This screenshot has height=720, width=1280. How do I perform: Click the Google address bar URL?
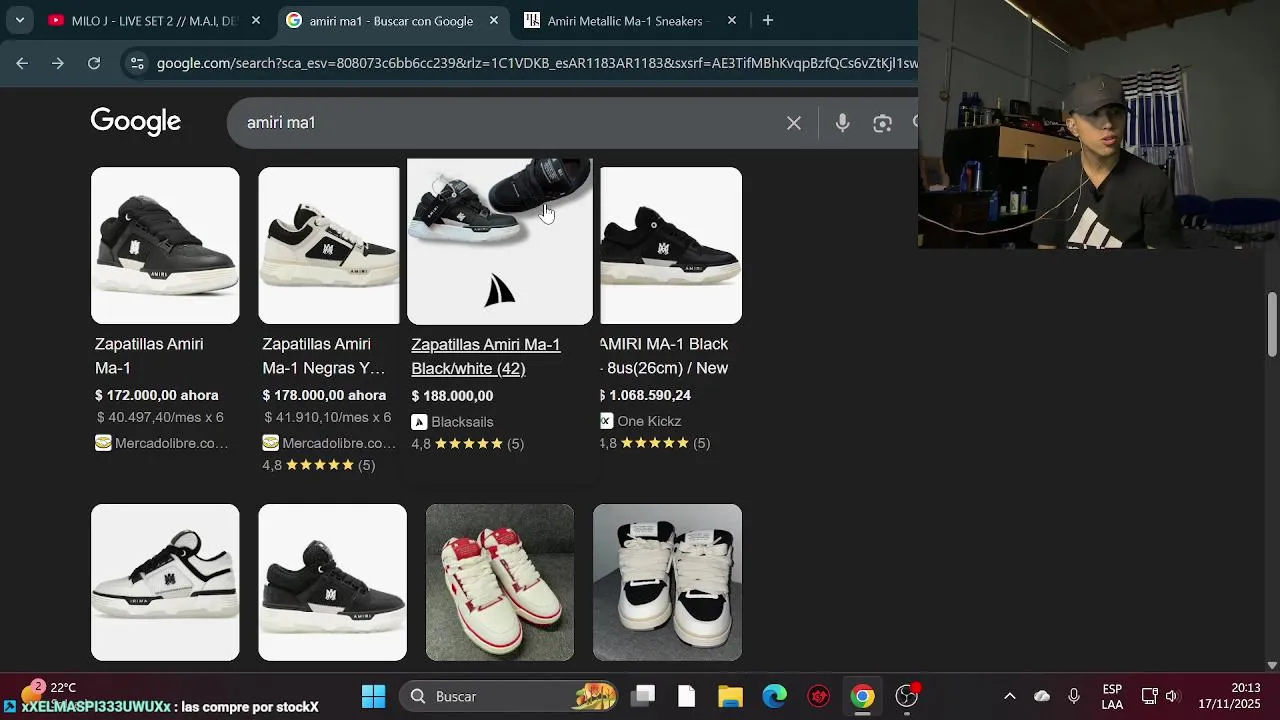click(x=537, y=63)
